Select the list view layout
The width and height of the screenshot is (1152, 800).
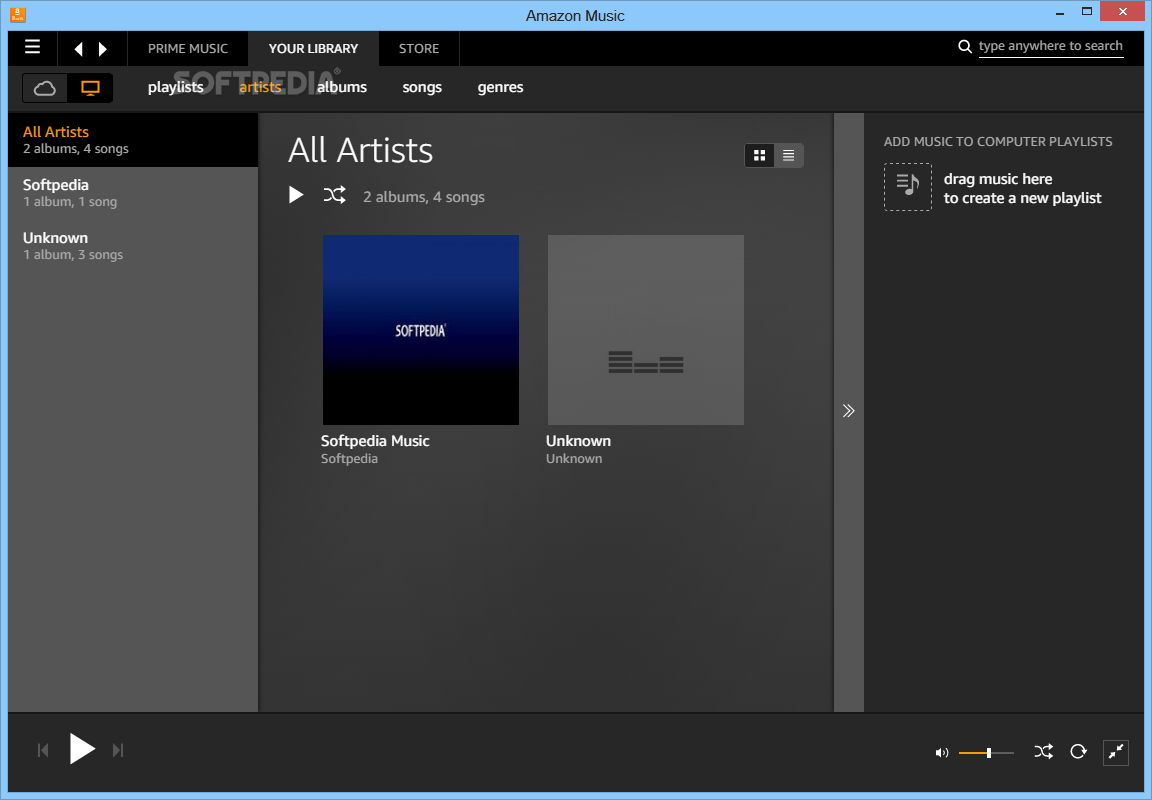pyautogui.click(x=788, y=155)
